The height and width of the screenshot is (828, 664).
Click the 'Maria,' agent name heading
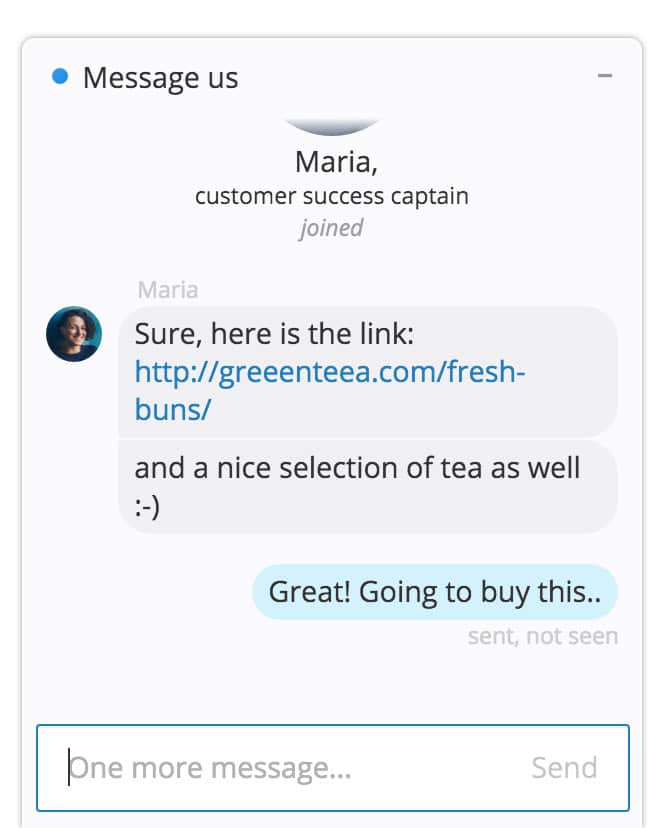(x=336, y=162)
